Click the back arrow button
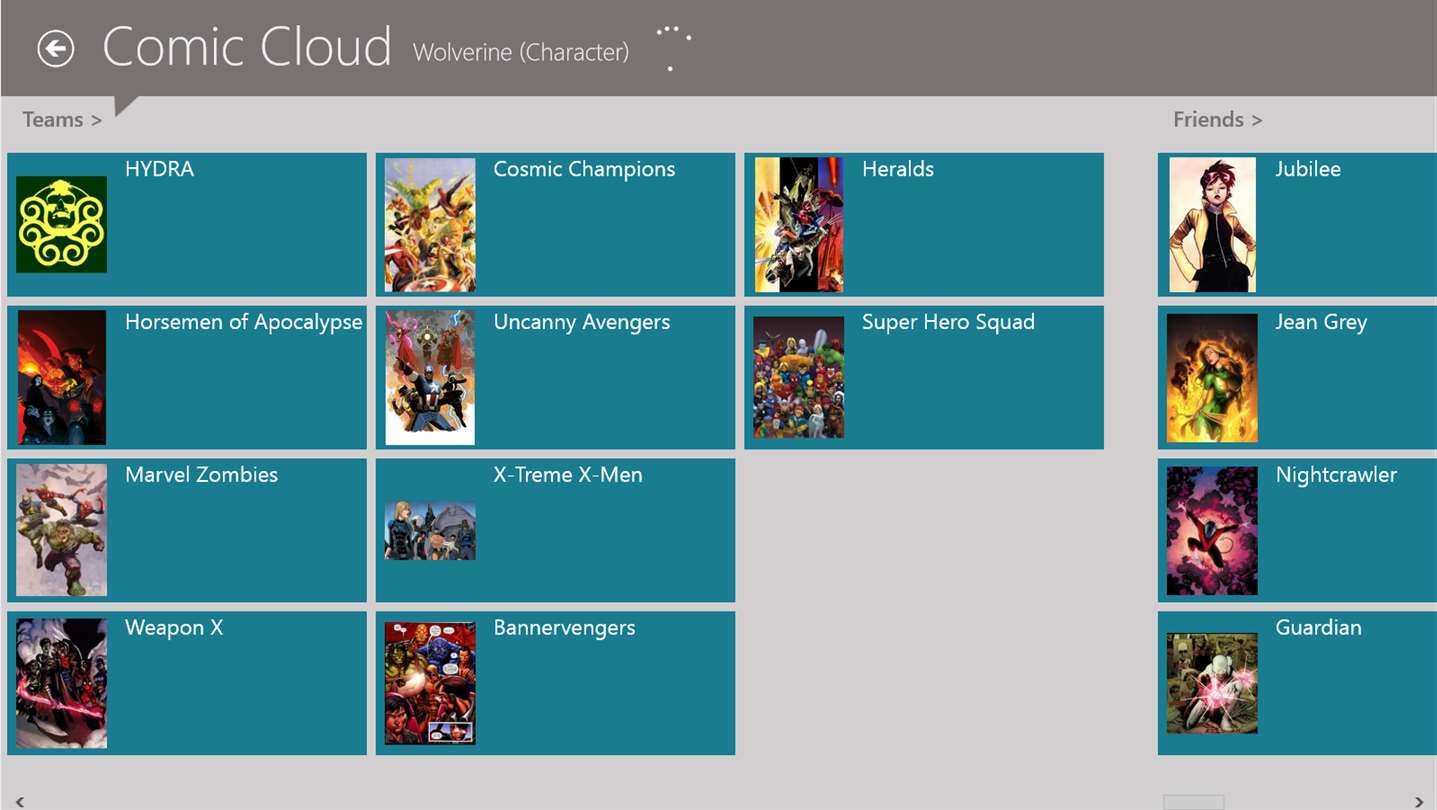 pos(56,48)
